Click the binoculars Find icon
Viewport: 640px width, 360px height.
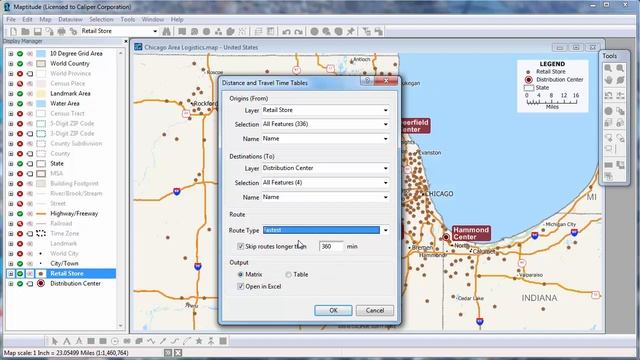pos(167,31)
